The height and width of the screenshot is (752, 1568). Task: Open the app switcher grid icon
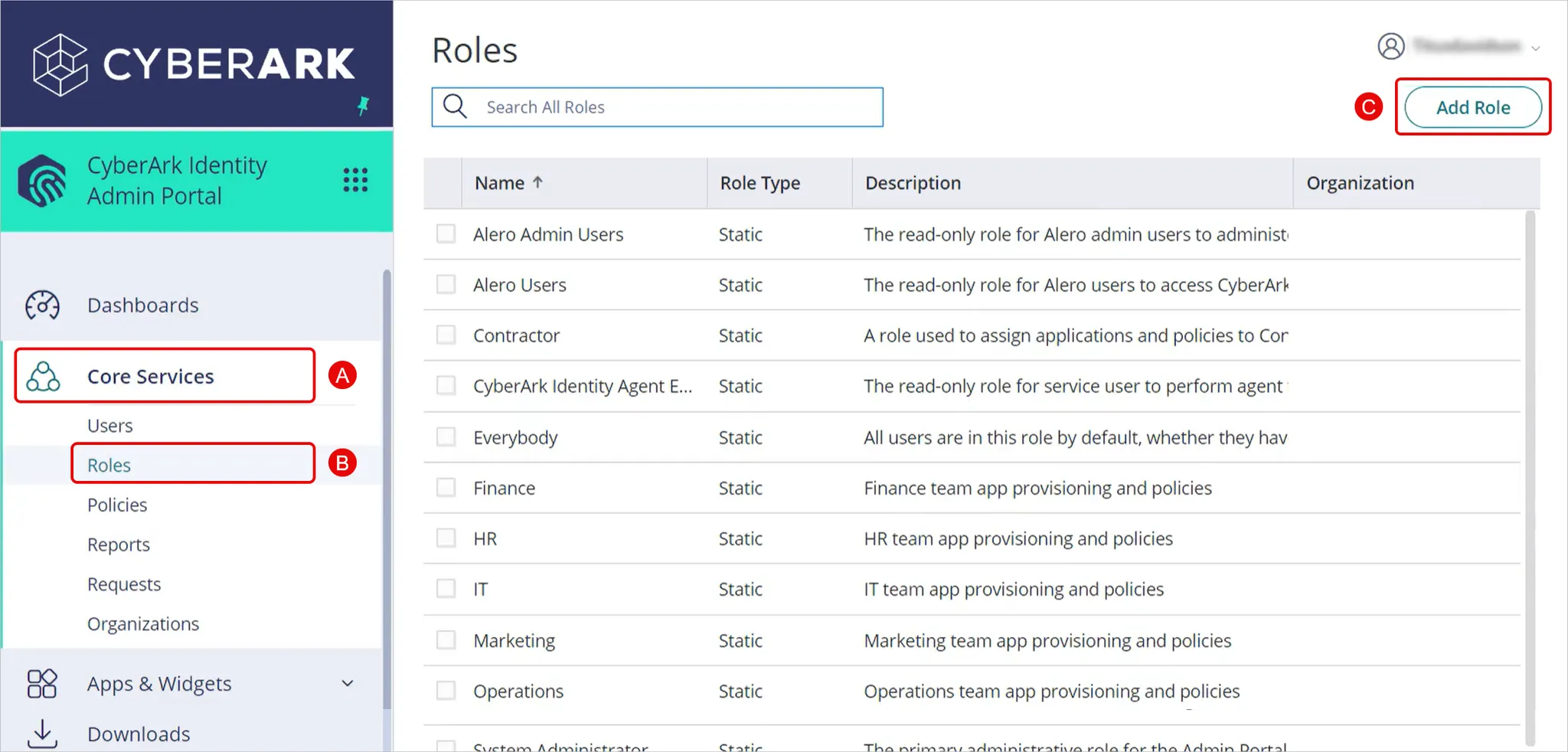355,180
